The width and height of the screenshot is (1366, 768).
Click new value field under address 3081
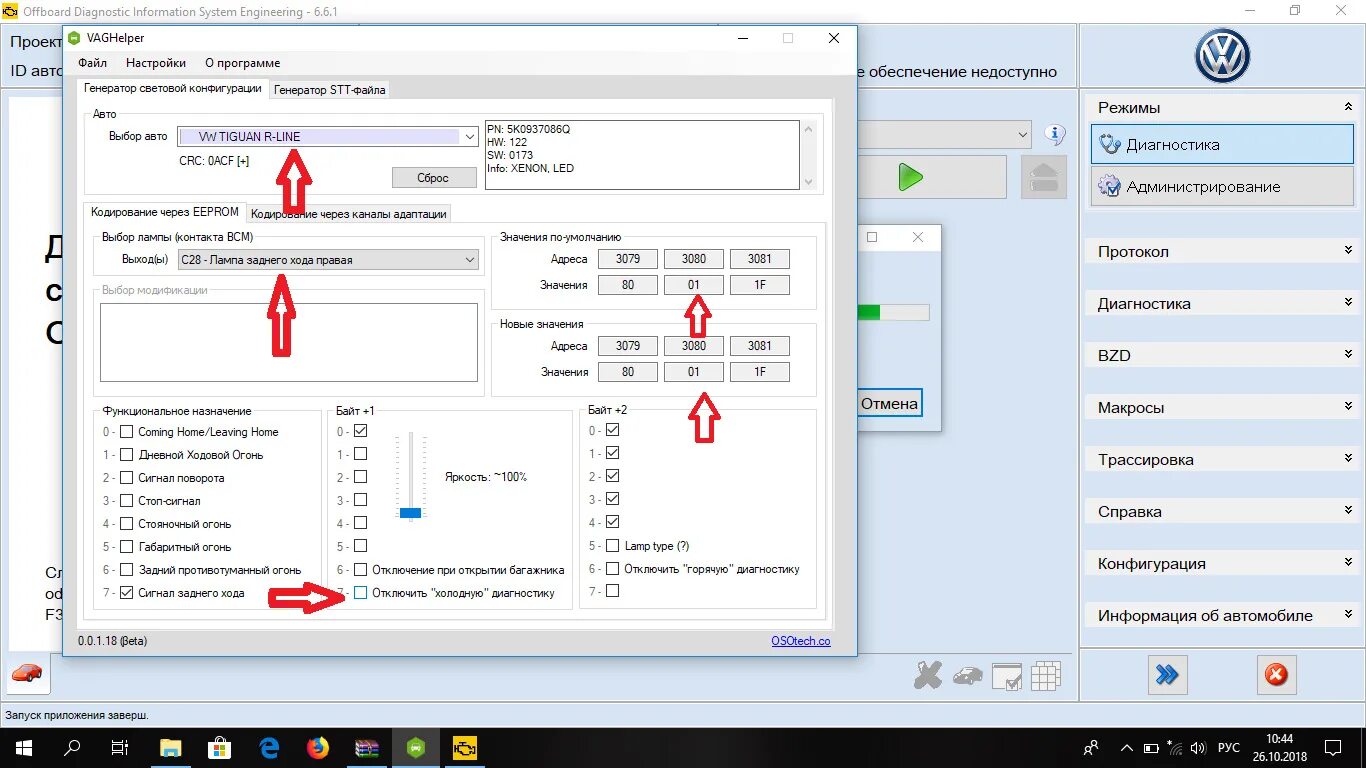760,372
